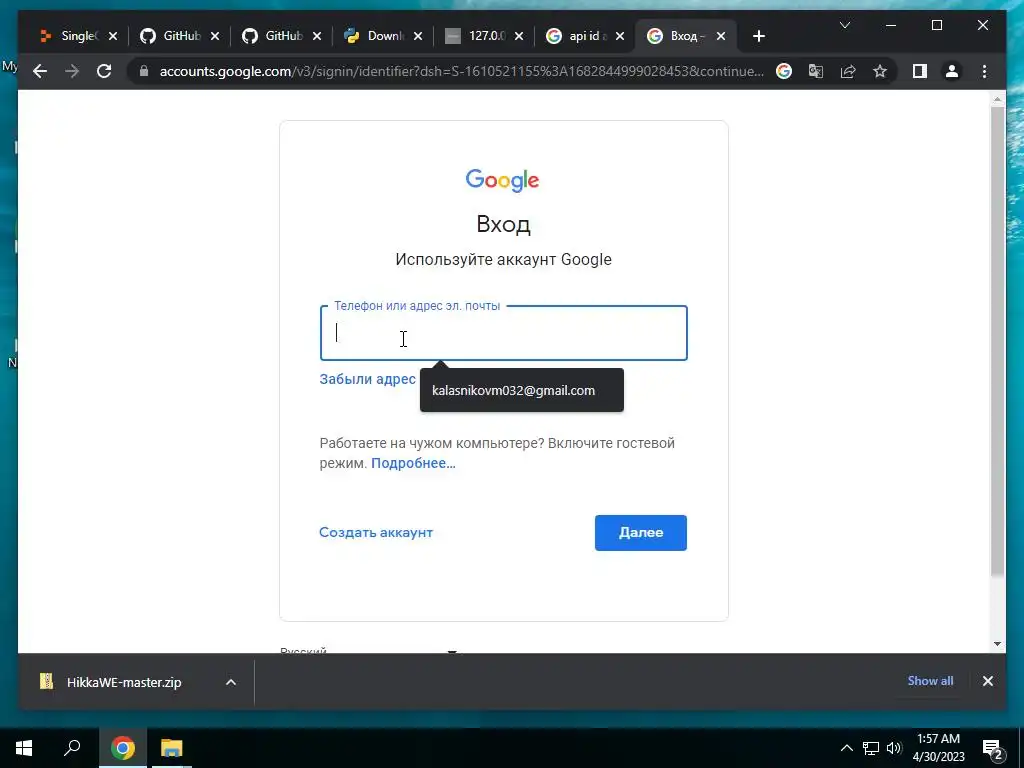
Task: Click the Далее button
Action: click(x=641, y=532)
